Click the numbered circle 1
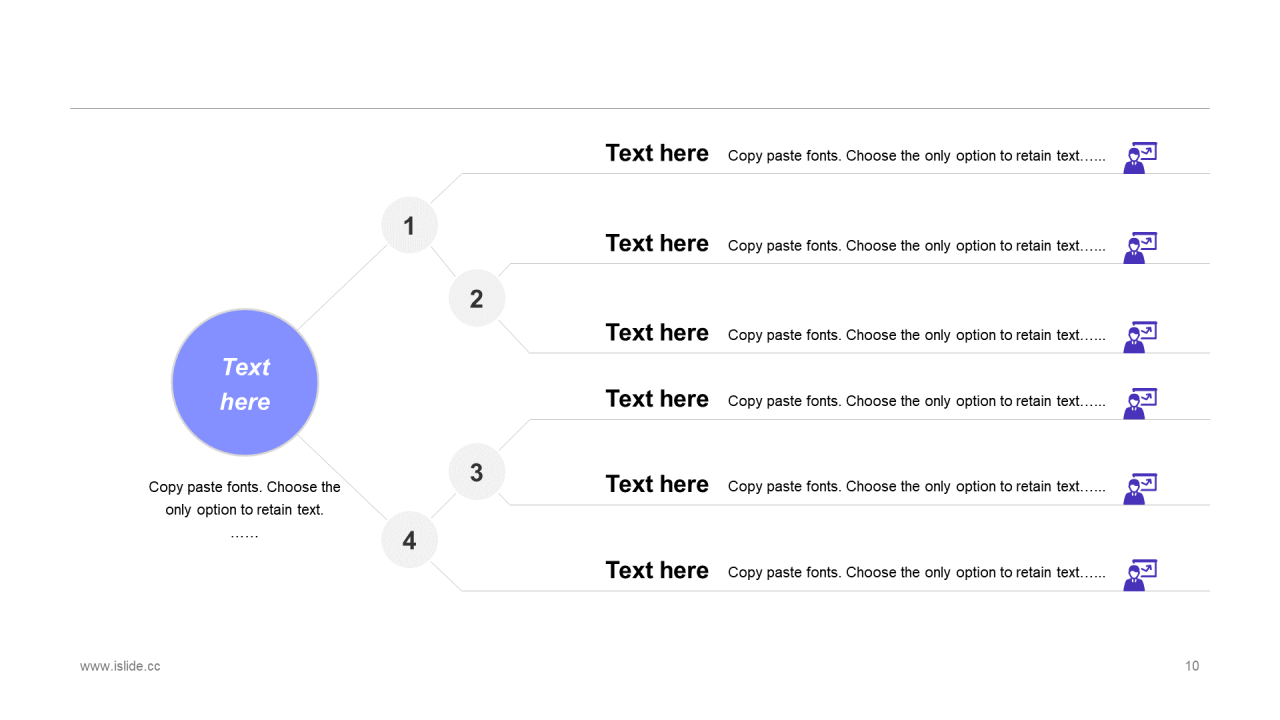The image size is (1280, 720). 409,225
